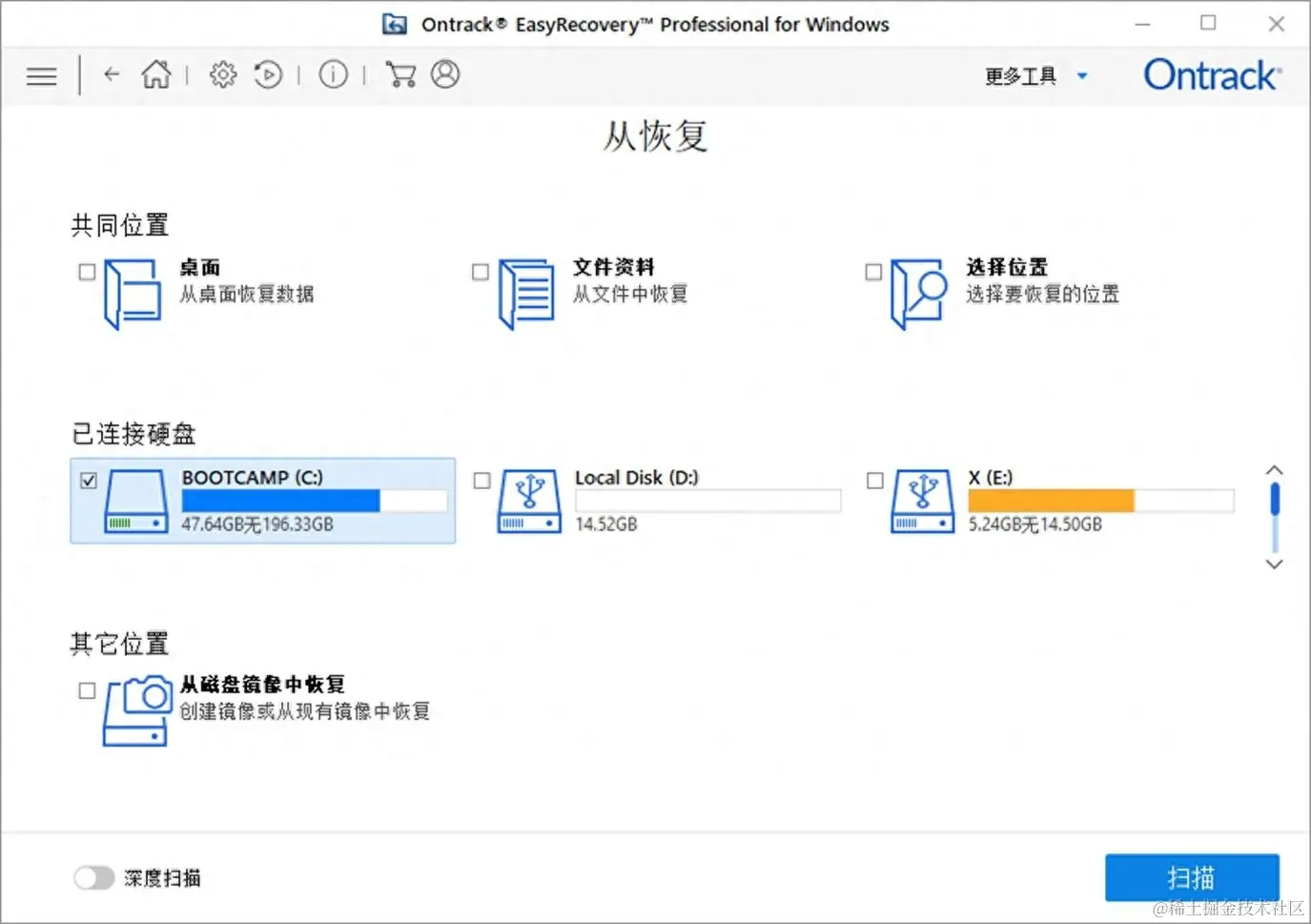Click the drive list scrollbar thumb
Screen dimensions: 1311x924
pos(1275,500)
